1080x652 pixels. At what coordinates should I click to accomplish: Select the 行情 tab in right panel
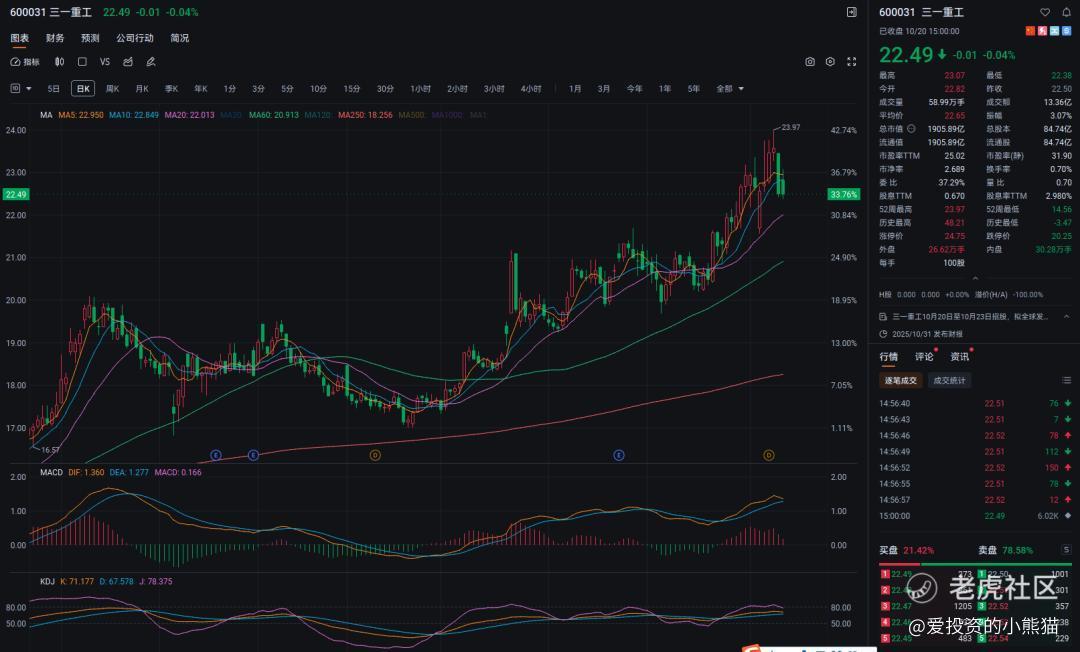click(889, 356)
